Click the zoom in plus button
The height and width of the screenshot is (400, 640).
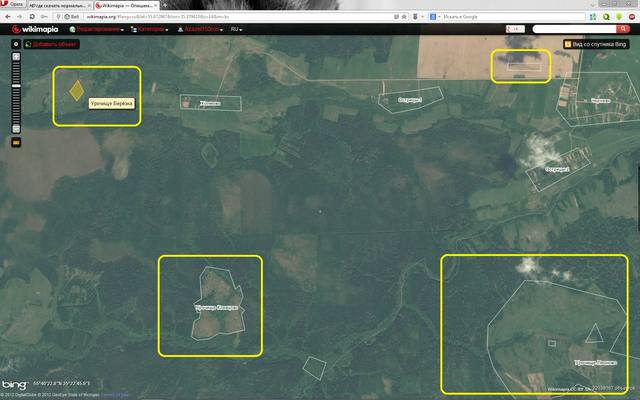point(16,58)
